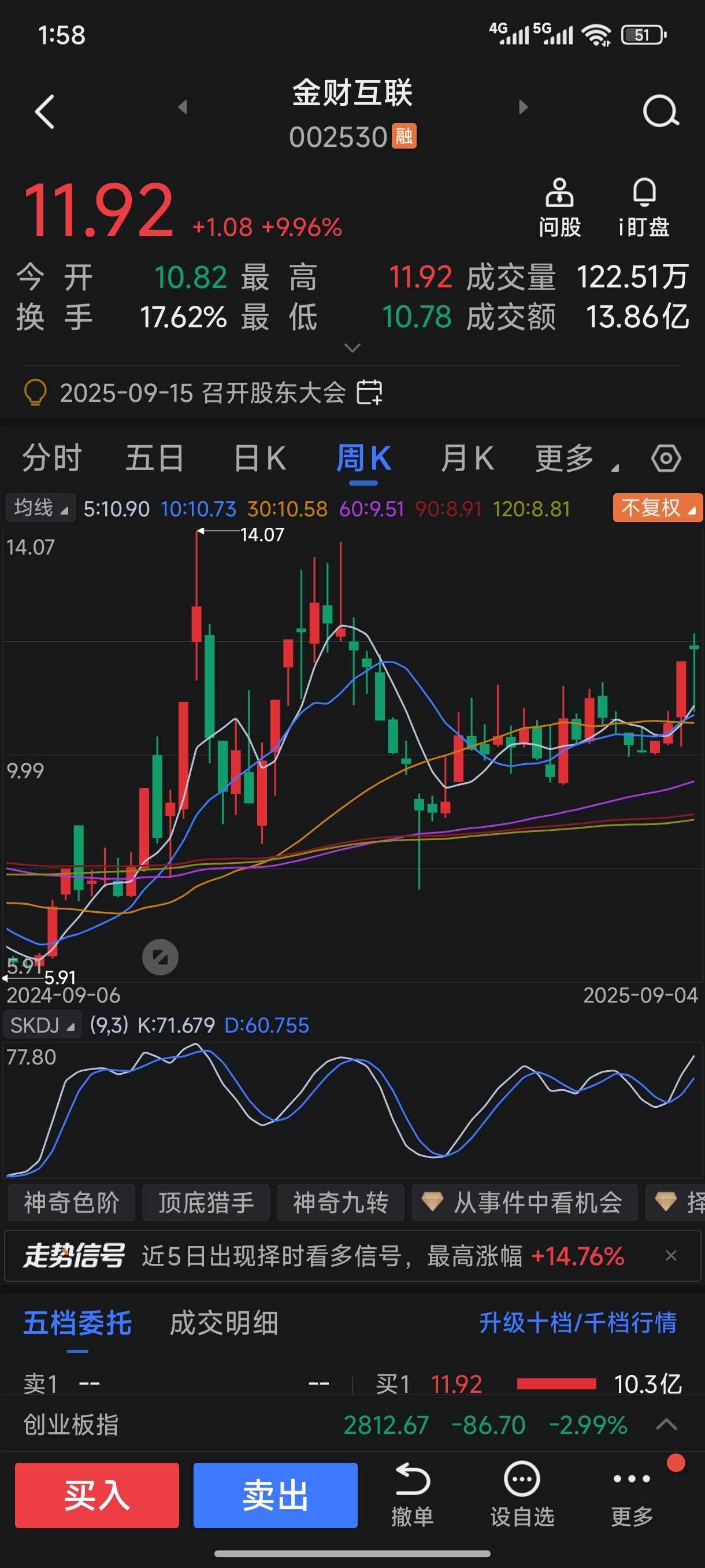Switch to next stock with right triangle

(x=522, y=107)
